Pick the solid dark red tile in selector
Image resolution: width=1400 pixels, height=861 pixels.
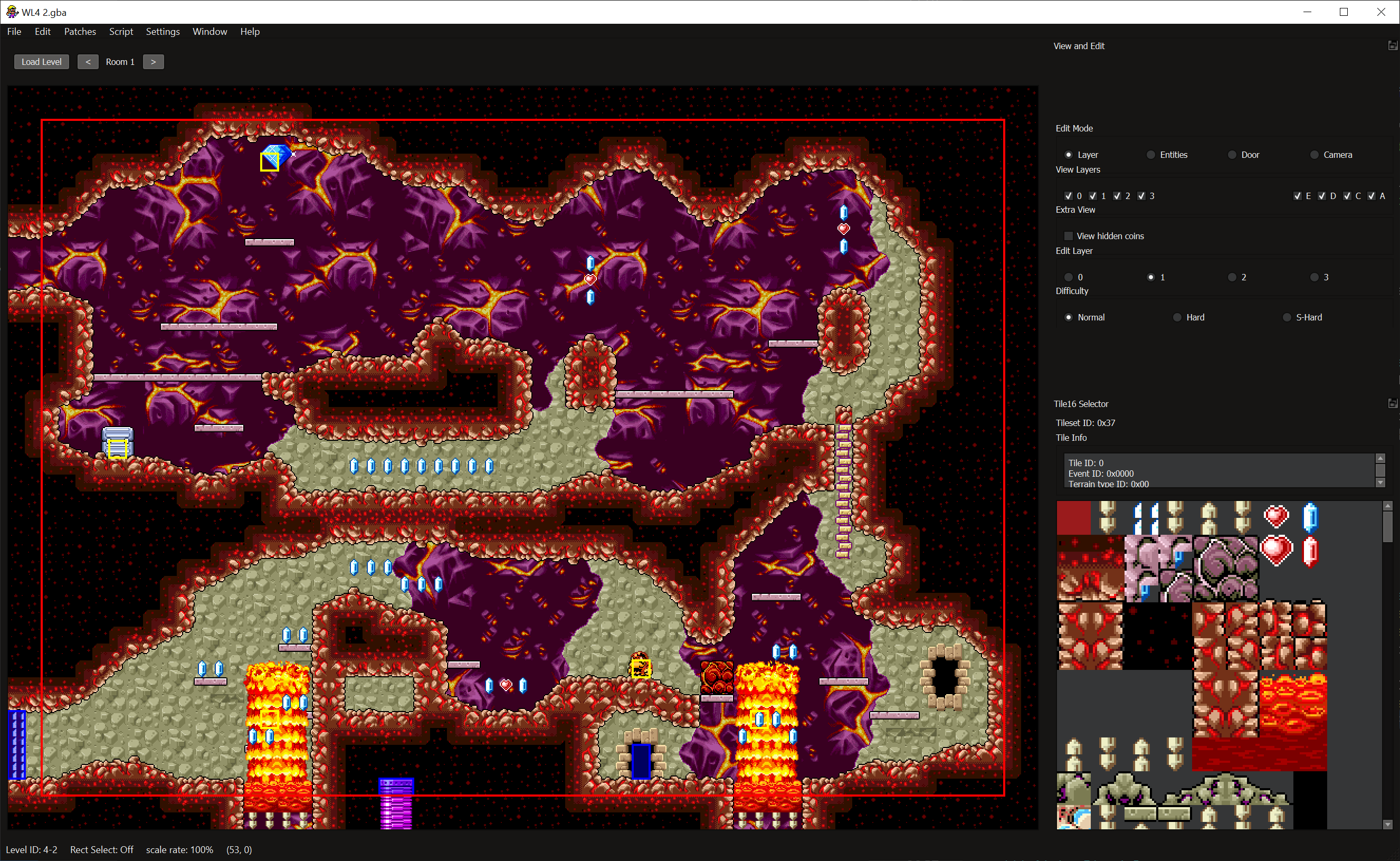click(x=1073, y=517)
